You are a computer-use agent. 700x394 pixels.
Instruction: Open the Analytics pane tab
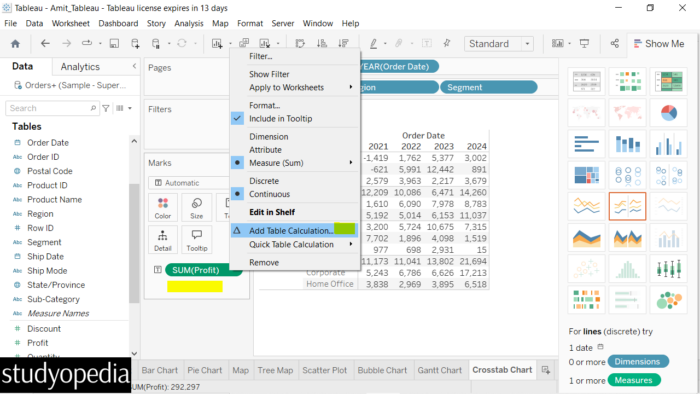pyautogui.click(x=80, y=66)
